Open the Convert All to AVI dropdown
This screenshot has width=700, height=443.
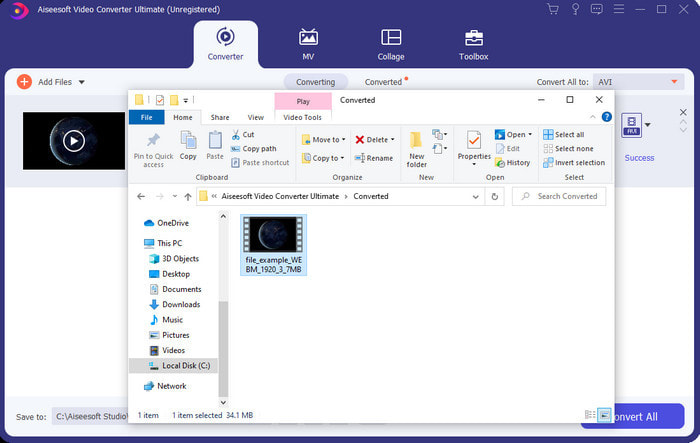tap(638, 82)
